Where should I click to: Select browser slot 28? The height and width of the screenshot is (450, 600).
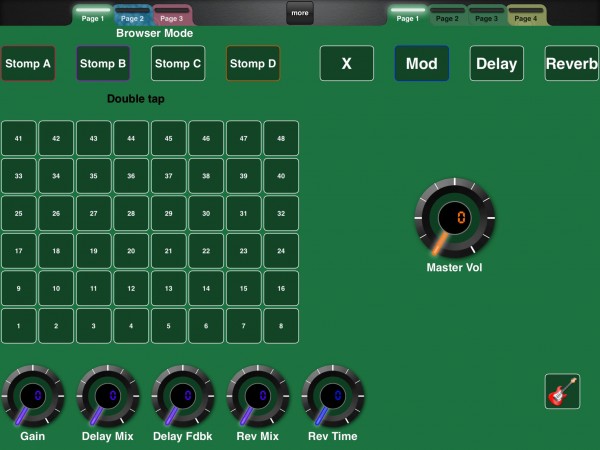click(x=131, y=214)
